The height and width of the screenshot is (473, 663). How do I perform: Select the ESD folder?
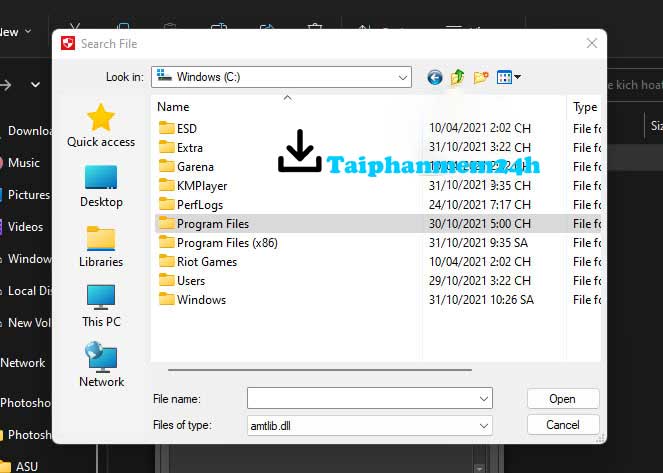(178, 128)
